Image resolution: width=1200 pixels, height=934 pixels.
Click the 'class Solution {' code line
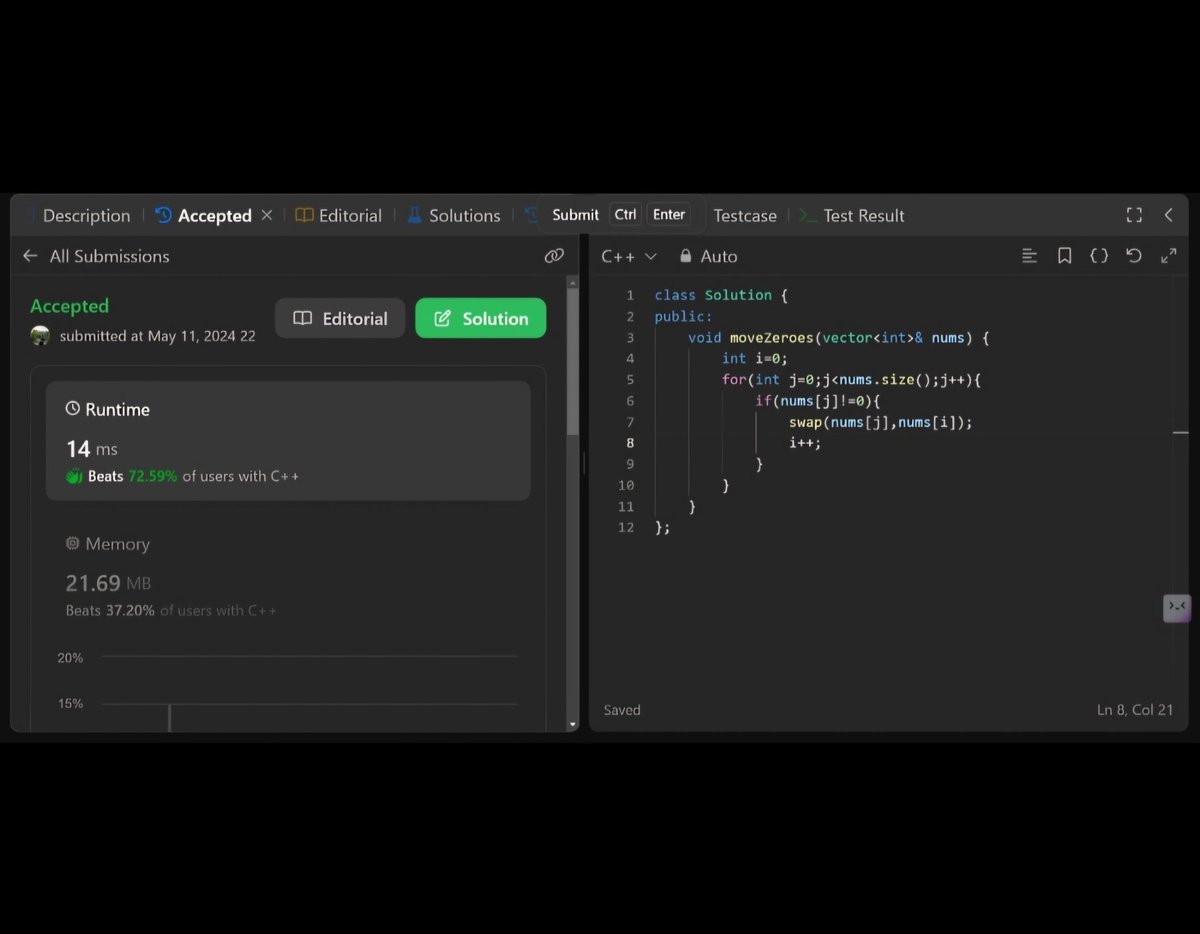point(721,295)
